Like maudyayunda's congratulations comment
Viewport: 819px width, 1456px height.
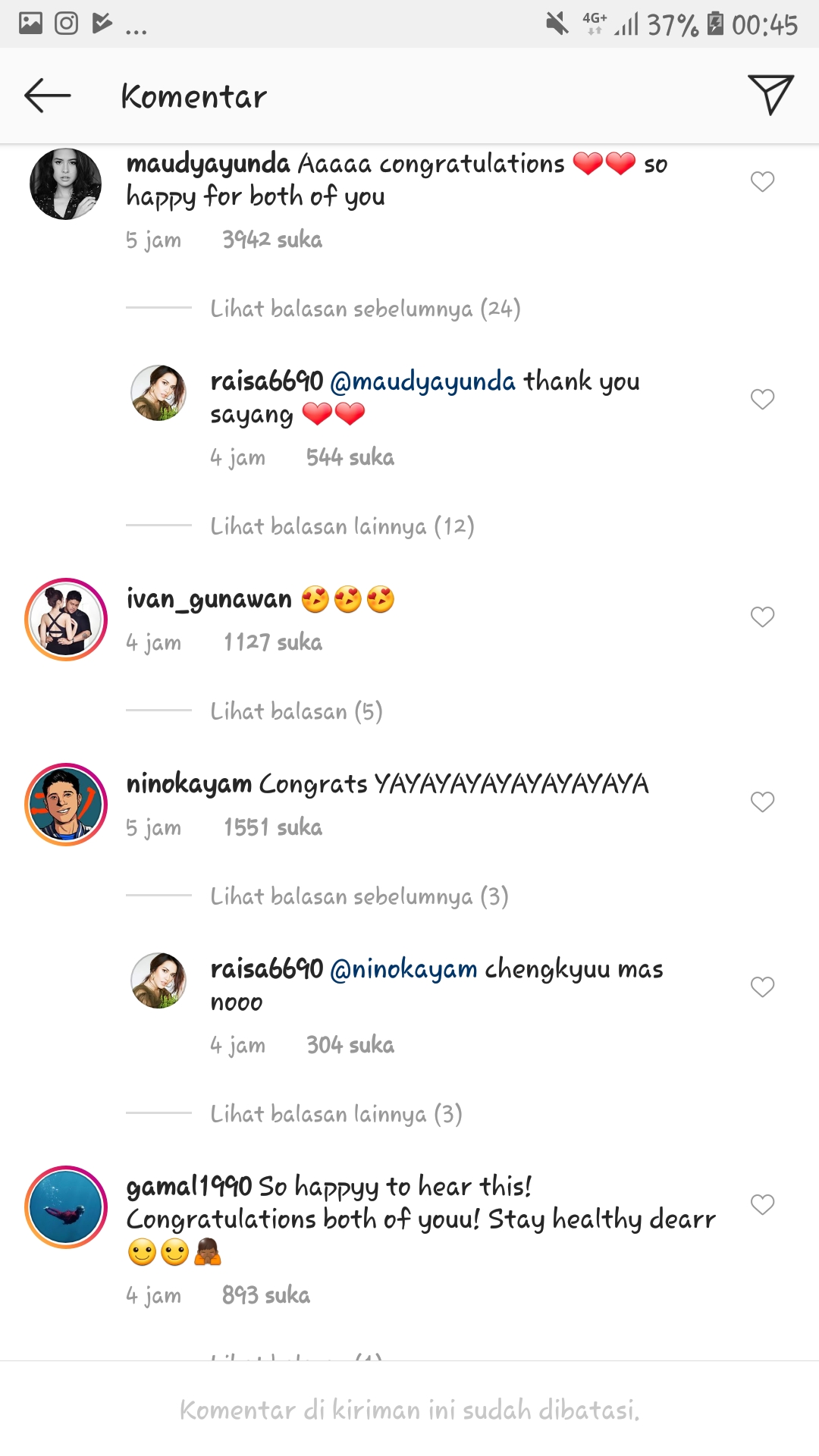coord(762,182)
